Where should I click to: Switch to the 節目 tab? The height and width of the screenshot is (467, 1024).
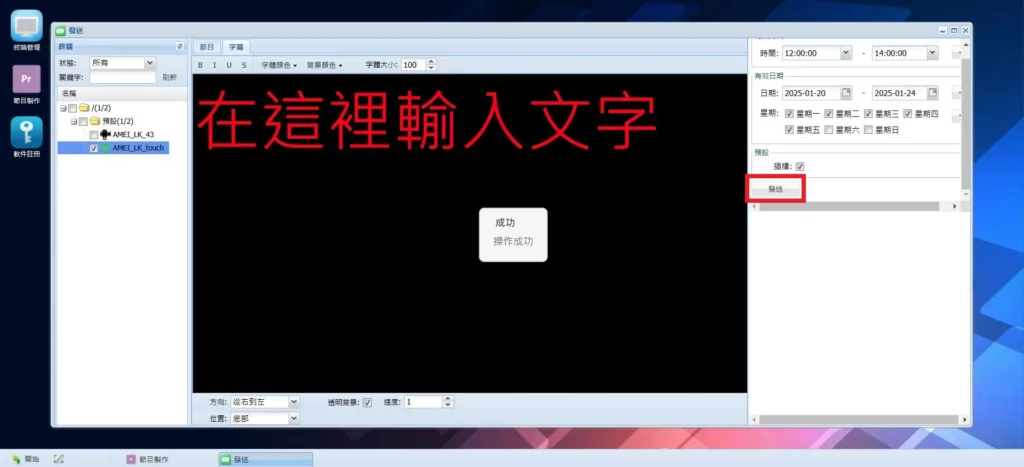click(x=207, y=47)
